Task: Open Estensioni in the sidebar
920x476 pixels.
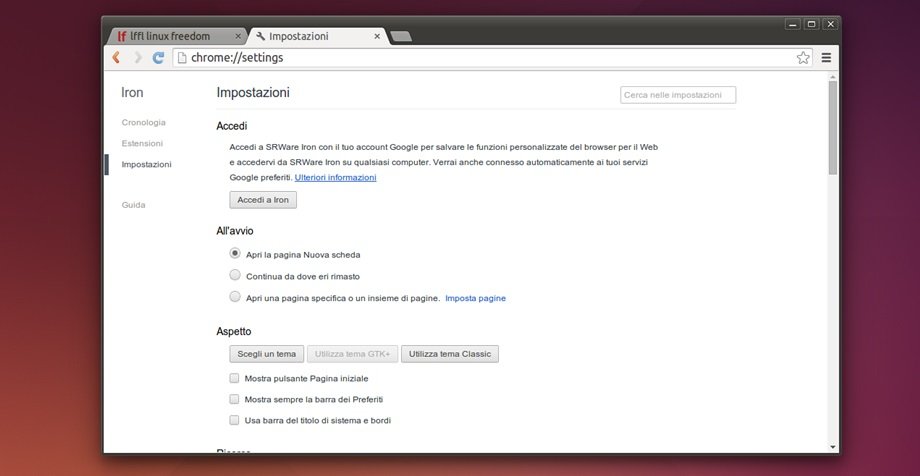Action: point(142,143)
